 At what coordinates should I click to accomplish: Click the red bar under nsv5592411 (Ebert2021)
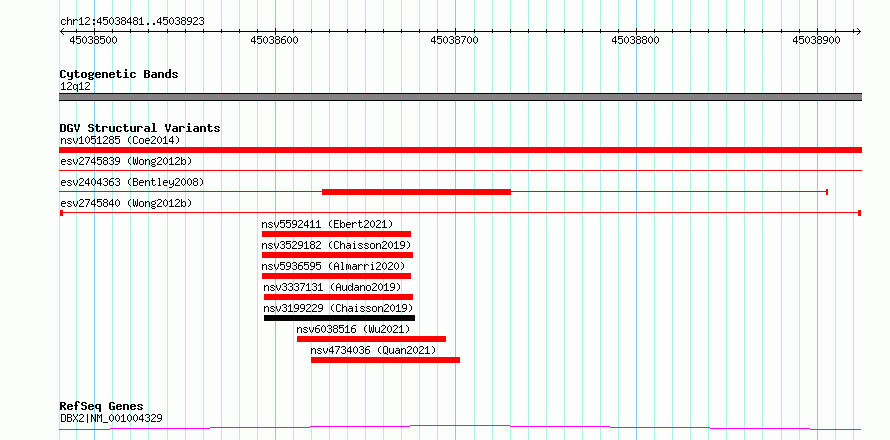coord(336,234)
